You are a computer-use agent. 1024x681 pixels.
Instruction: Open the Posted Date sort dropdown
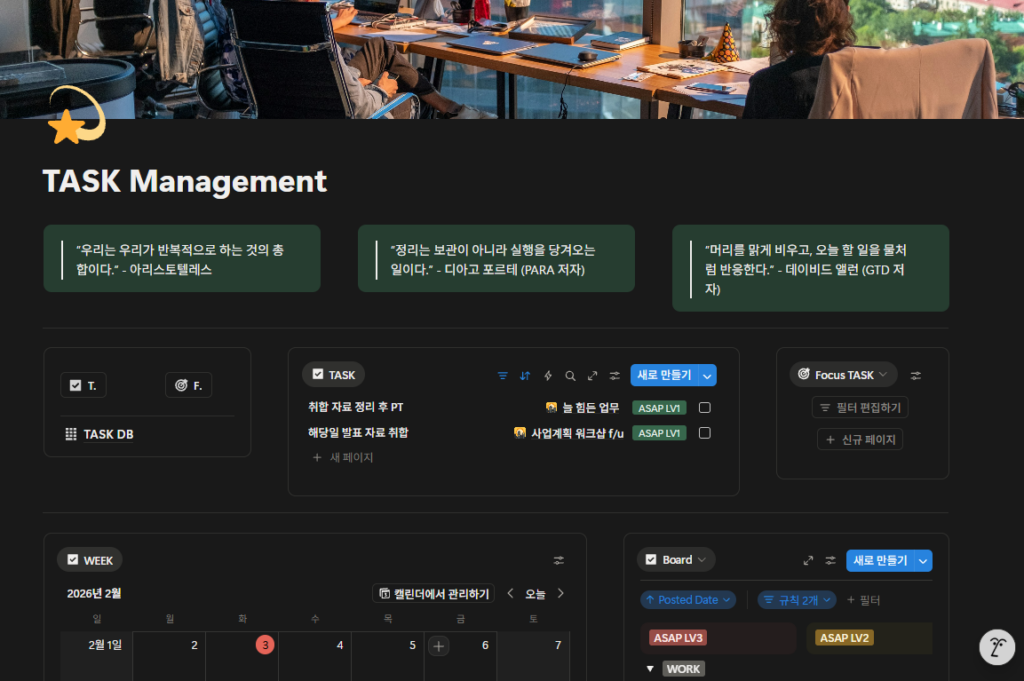point(688,600)
